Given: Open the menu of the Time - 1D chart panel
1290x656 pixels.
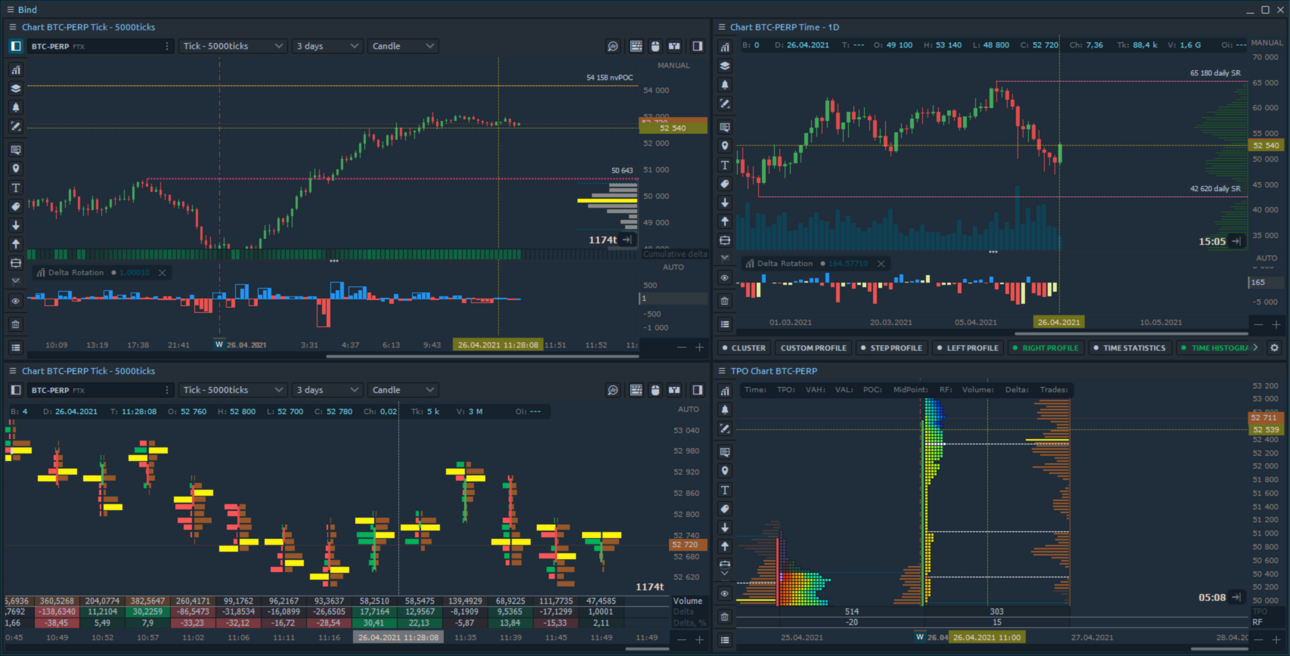Looking at the screenshot, I should (x=720, y=27).
